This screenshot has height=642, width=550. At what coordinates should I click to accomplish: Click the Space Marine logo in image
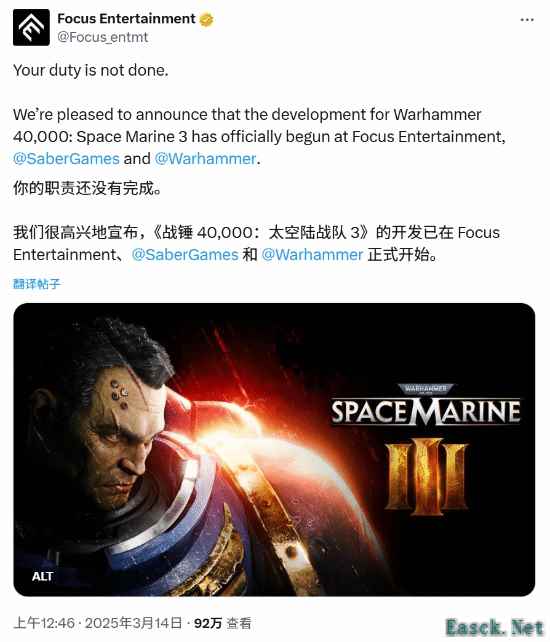point(426,407)
